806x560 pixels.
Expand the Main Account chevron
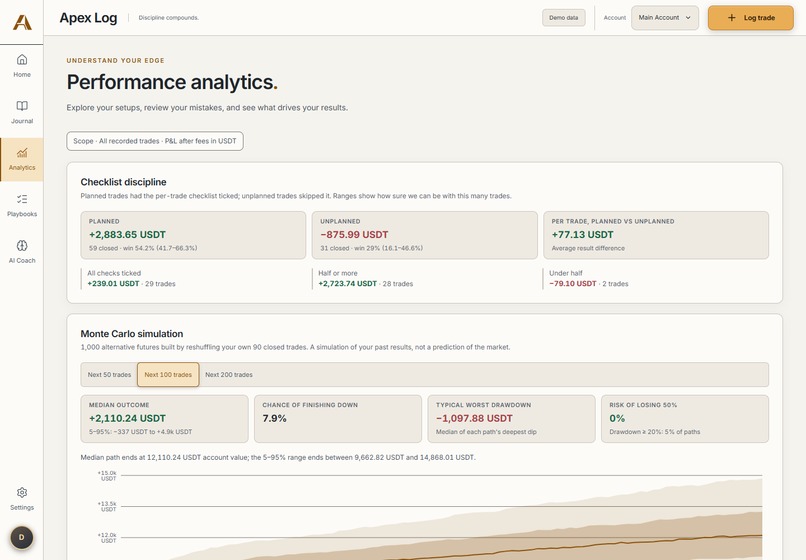point(688,17)
